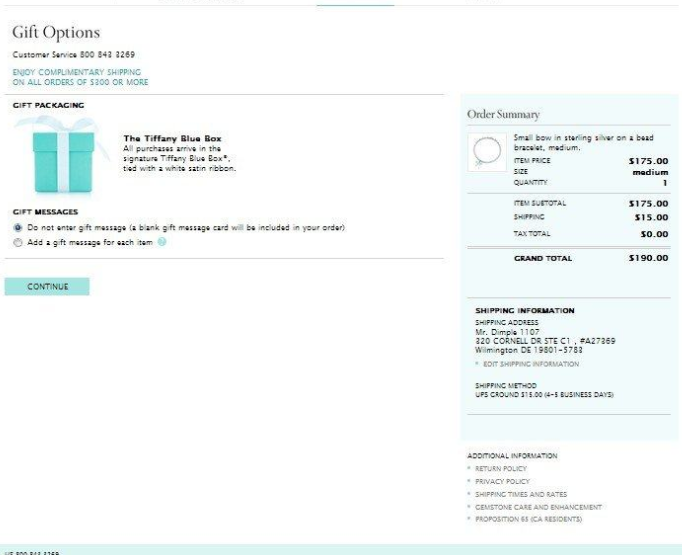This screenshot has width=682, height=555.
Task: Edit shipping information link
Action: click(531, 364)
